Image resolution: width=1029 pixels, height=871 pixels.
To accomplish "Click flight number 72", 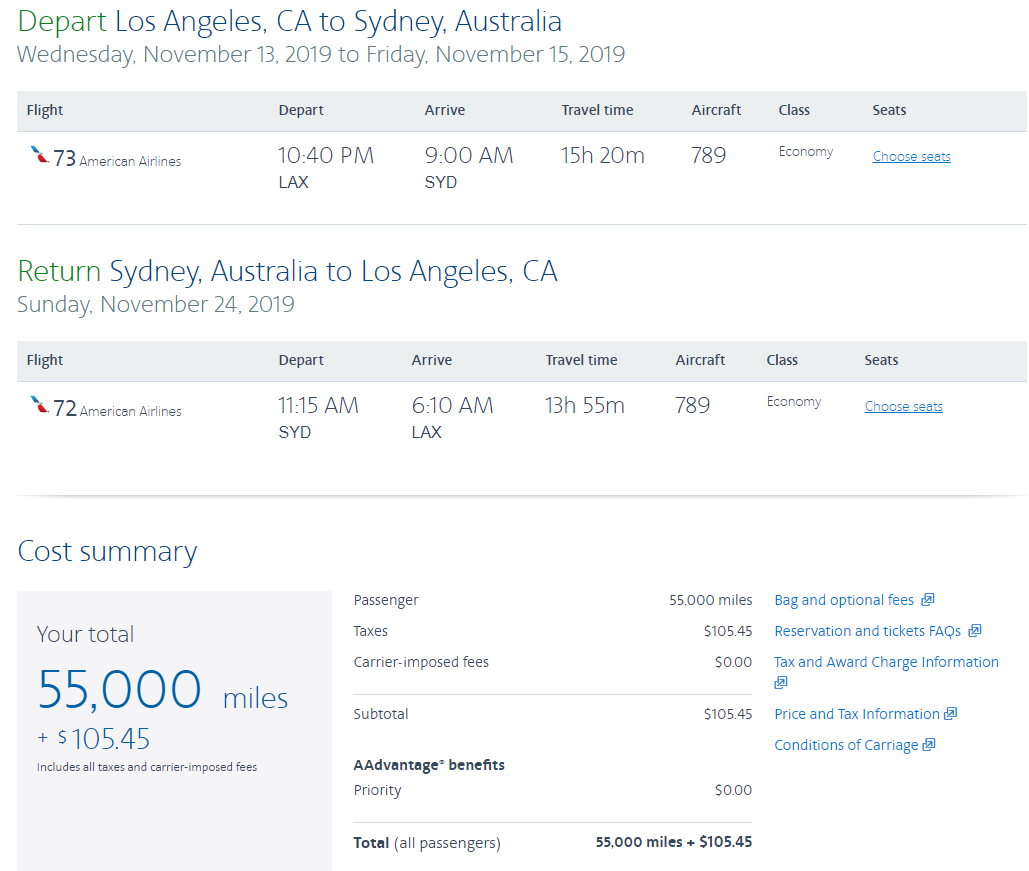I will [x=64, y=408].
